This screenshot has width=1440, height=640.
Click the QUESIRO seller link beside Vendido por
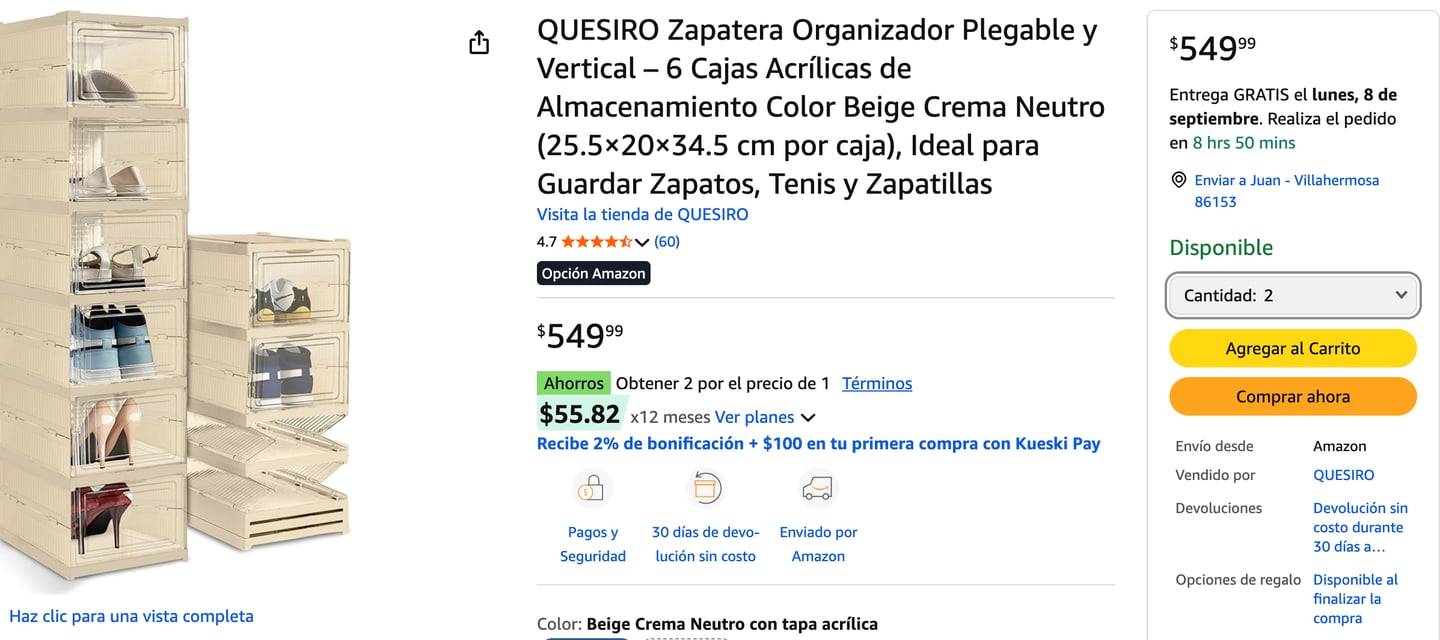pyautogui.click(x=1343, y=475)
